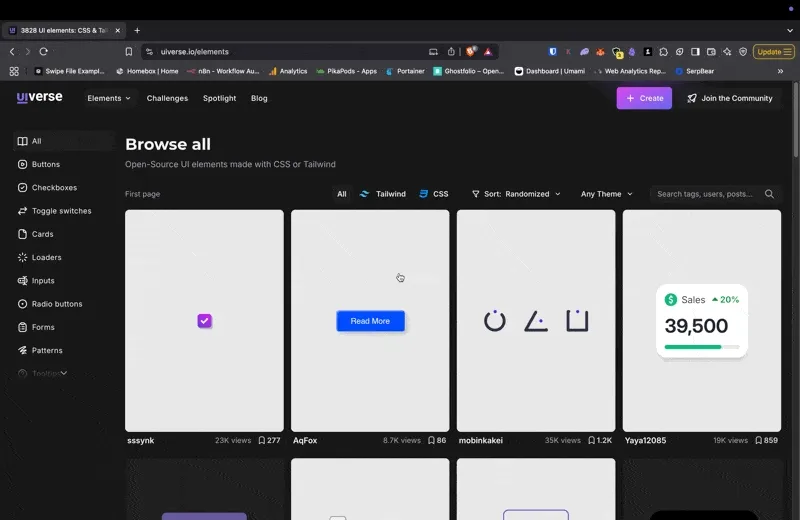Open the Bitwarden extension icon
This screenshot has height=520, width=800.
tap(553, 51)
